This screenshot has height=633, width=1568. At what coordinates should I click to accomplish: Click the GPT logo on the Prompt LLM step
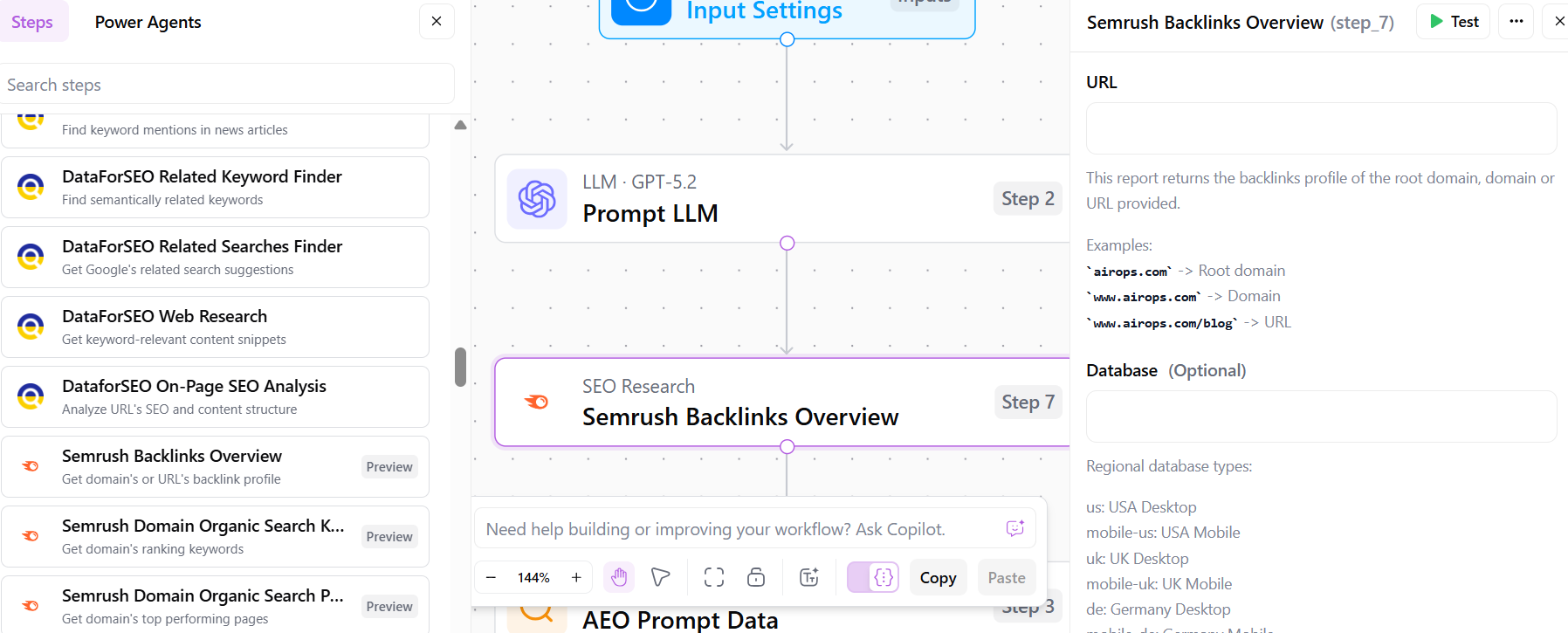[537, 199]
